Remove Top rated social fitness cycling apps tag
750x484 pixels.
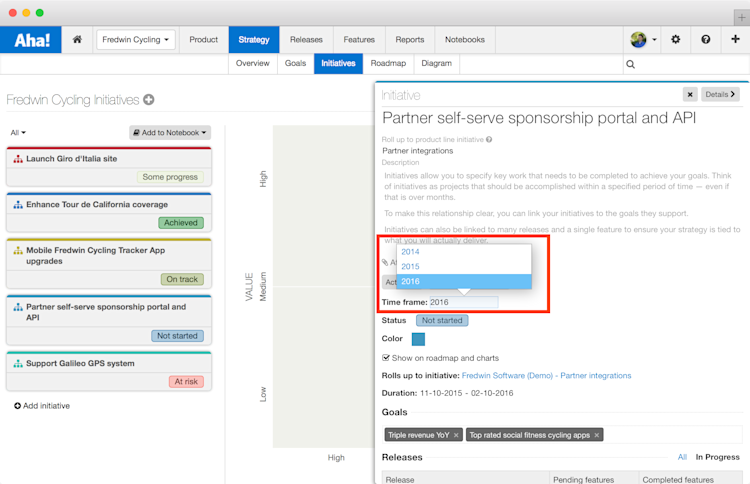click(x=596, y=435)
